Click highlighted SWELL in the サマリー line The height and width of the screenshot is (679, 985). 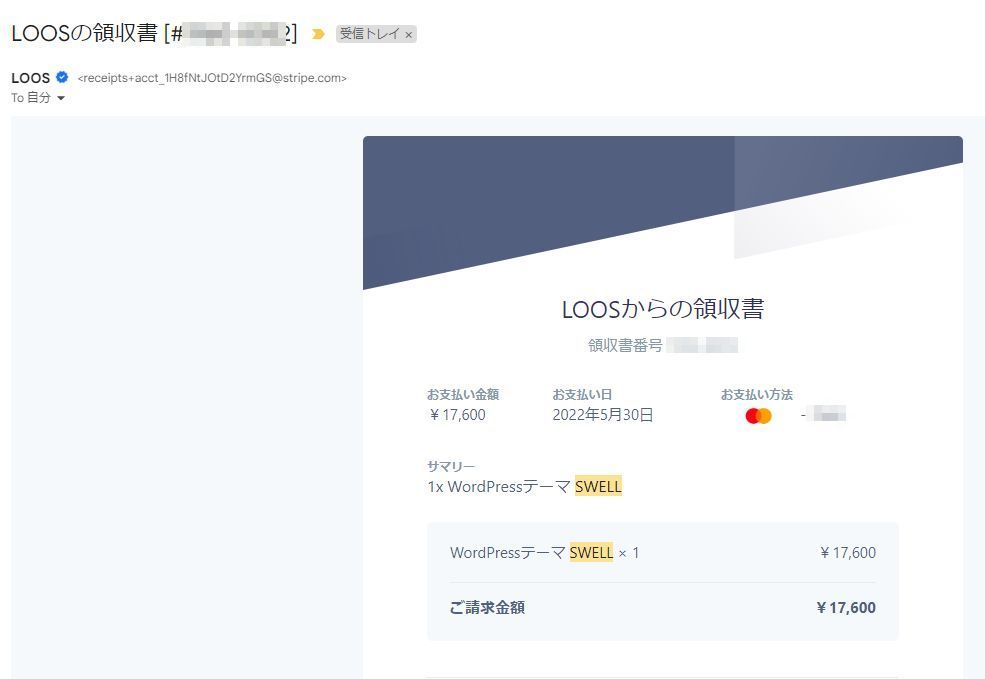598,487
